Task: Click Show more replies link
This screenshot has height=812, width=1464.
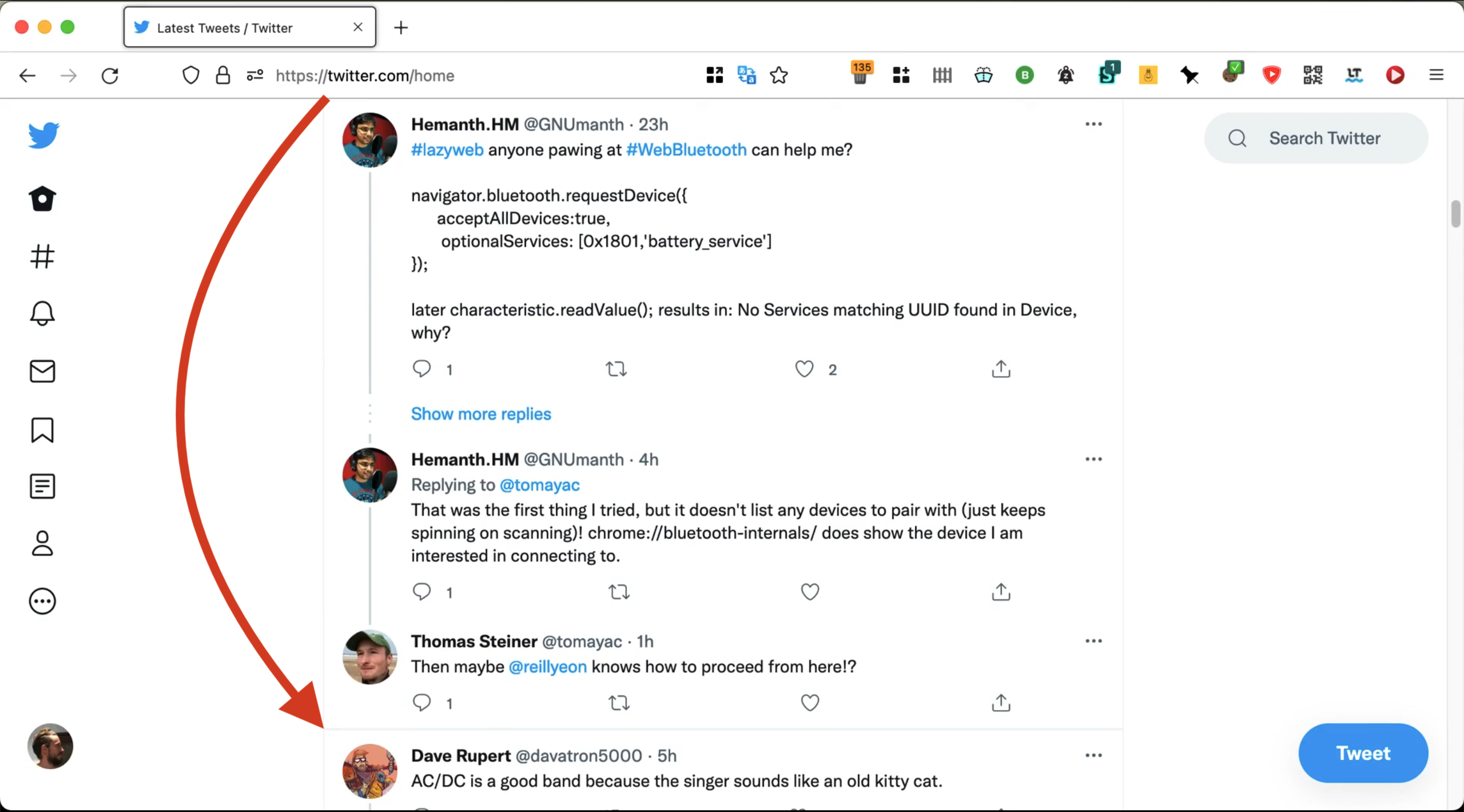Action: (x=481, y=413)
